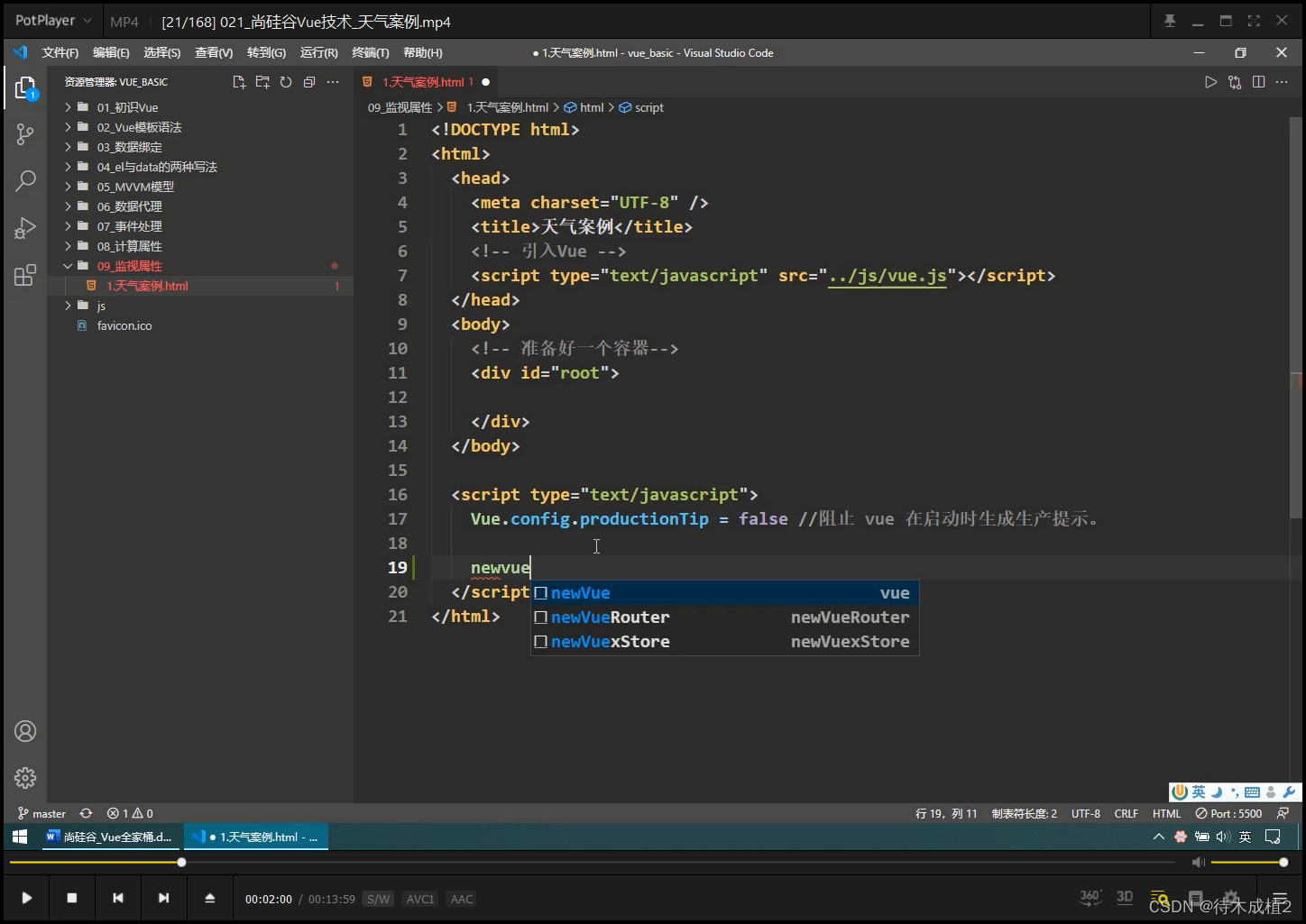1306x924 pixels.
Task: Collapse all folders in explorer
Action: tap(309, 82)
